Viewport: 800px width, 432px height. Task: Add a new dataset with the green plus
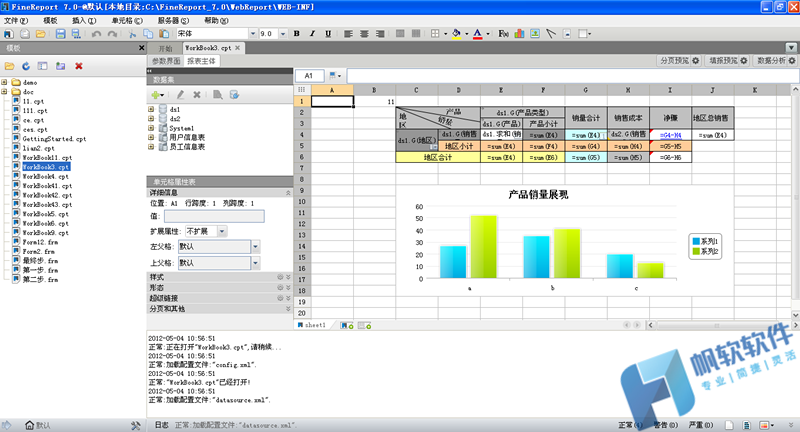157,95
